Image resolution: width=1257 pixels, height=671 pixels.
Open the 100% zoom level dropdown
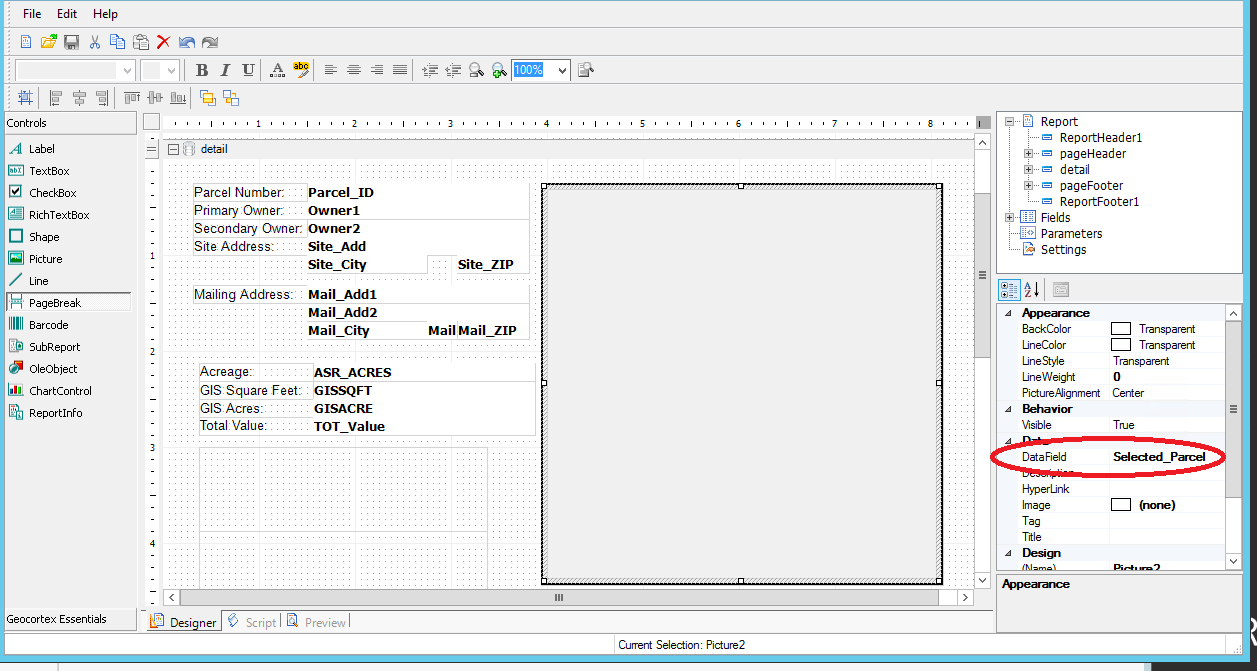[x=562, y=70]
